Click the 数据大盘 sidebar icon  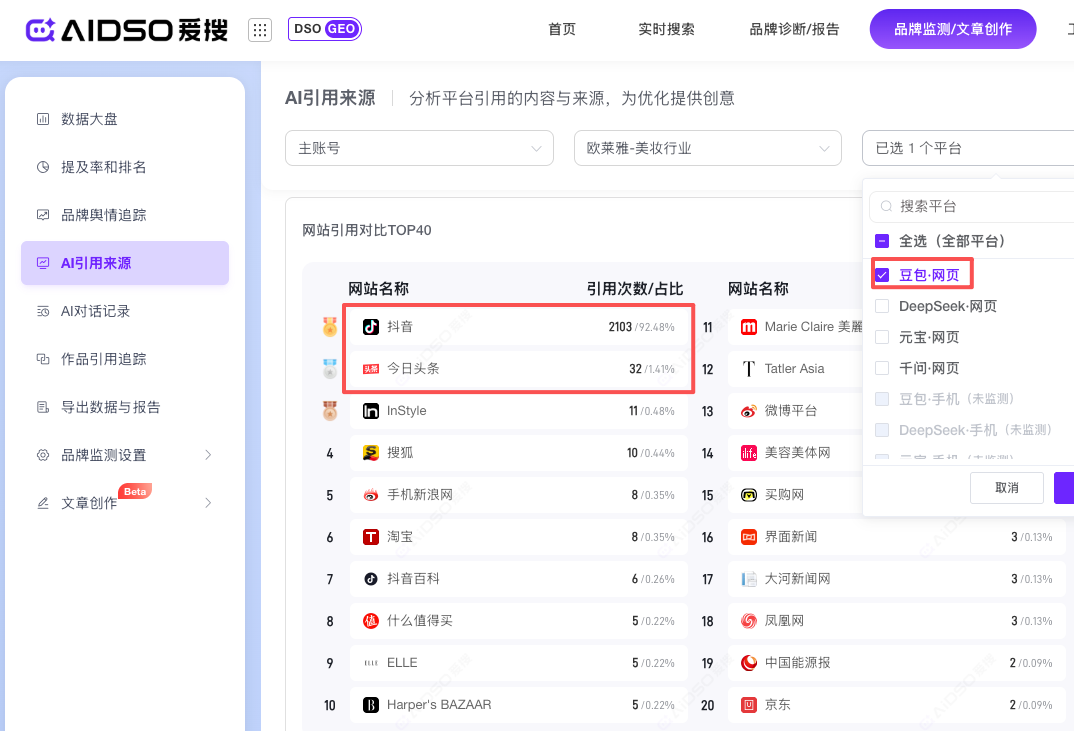pyautogui.click(x=42, y=119)
